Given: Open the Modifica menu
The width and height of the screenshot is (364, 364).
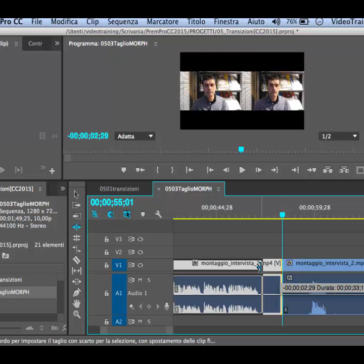Looking at the screenshot, I should (64, 22).
